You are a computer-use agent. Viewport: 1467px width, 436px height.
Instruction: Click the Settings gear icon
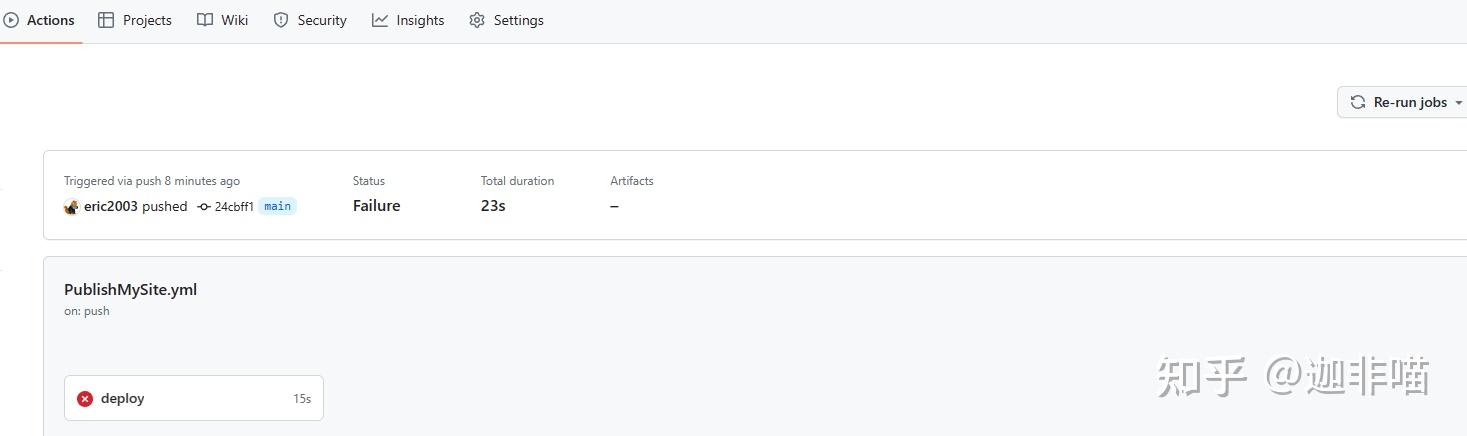pyautogui.click(x=477, y=20)
